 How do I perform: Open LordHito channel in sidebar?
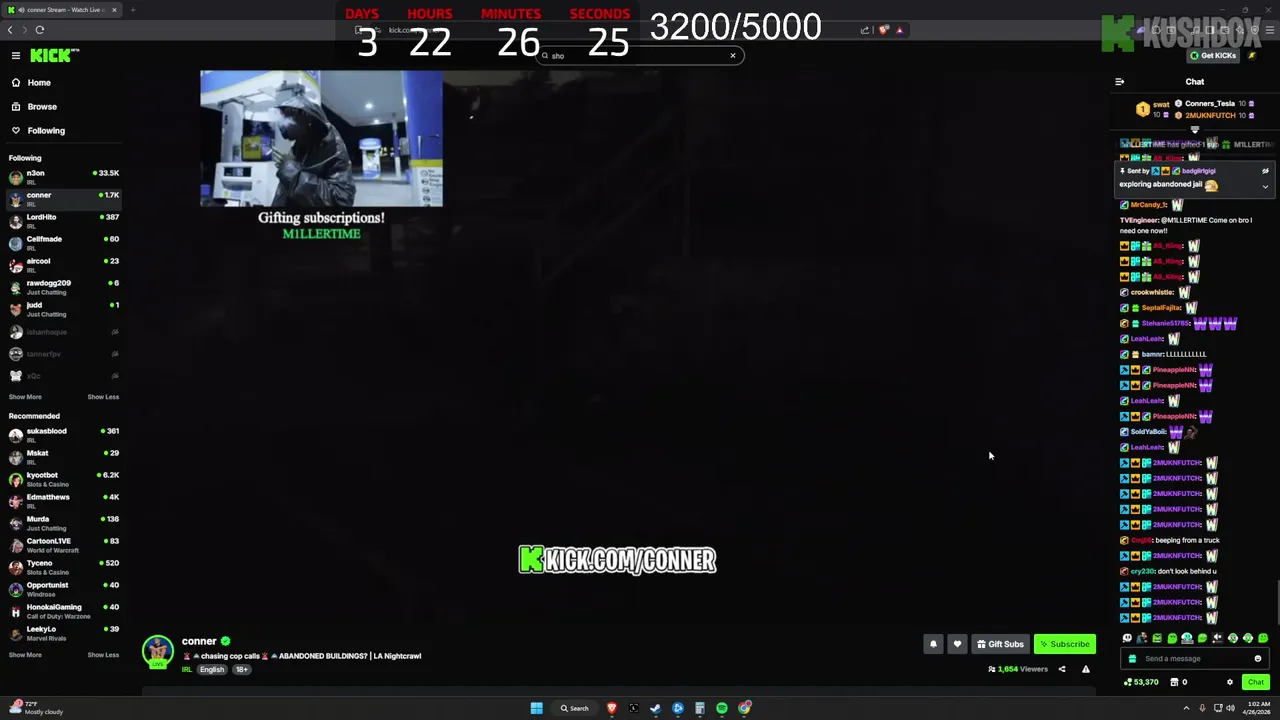(64, 220)
